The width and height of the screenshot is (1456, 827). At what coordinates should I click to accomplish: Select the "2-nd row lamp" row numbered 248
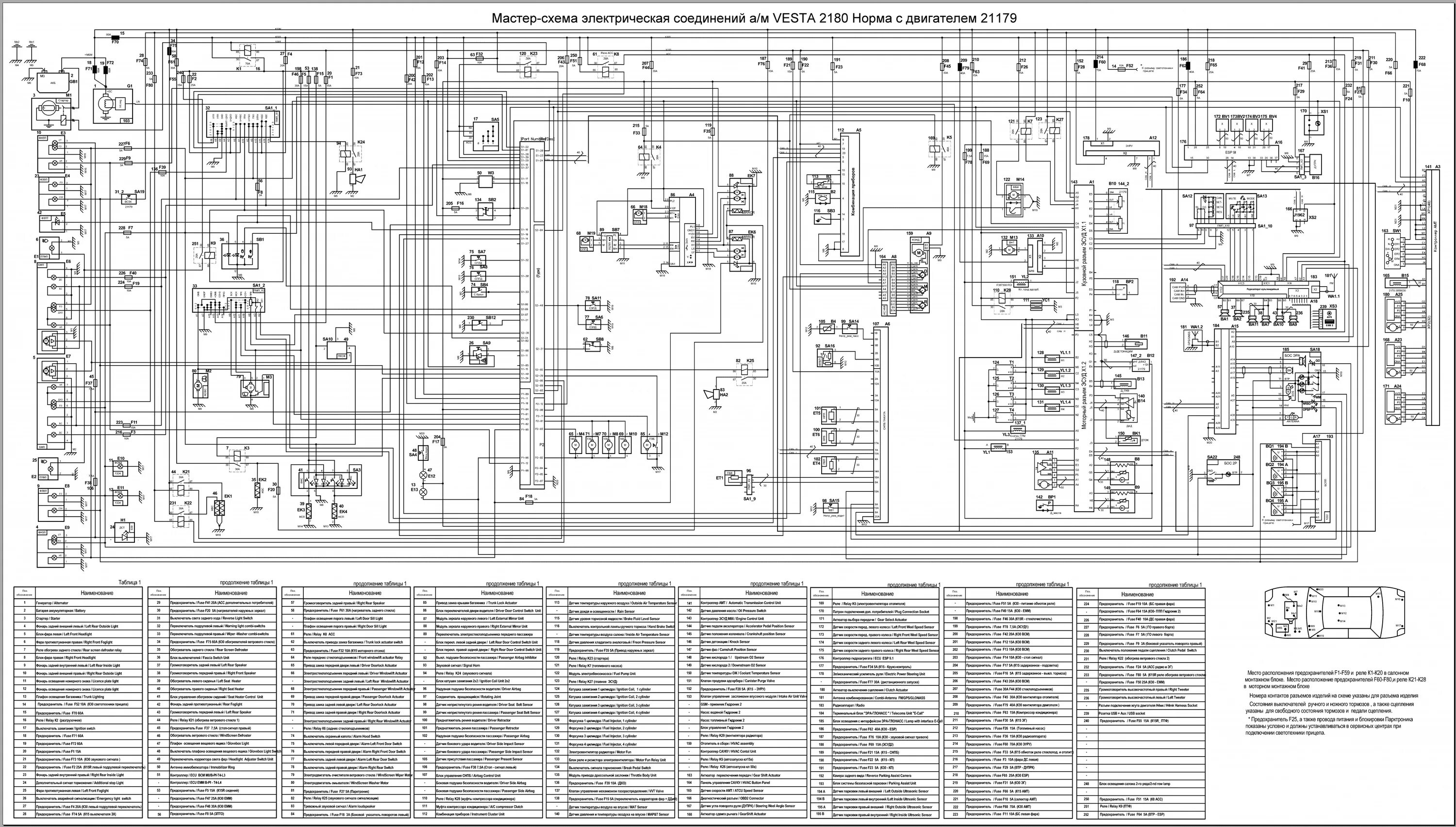pos(1141,784)
